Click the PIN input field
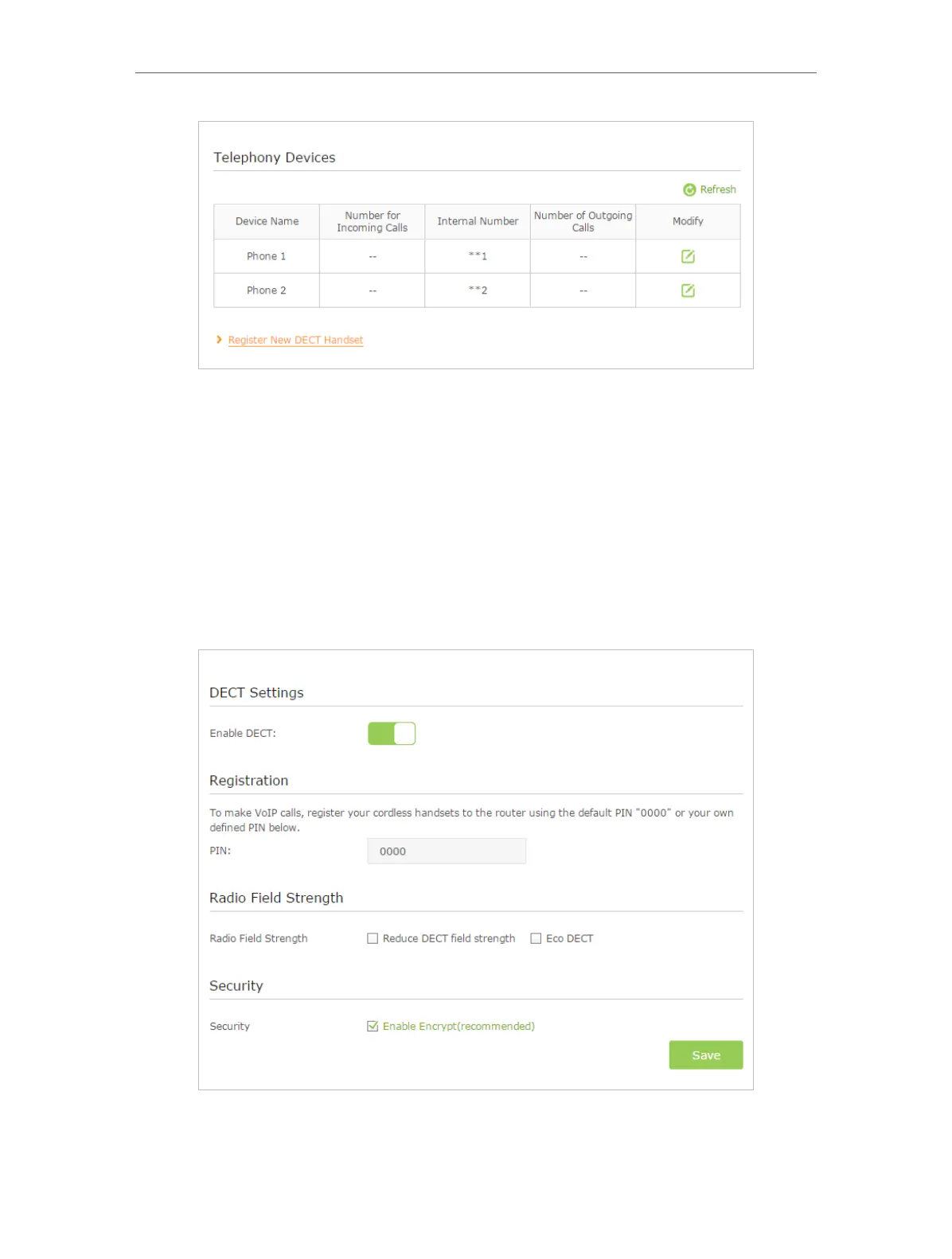The width and height of the screenshot is (952, 1259). pyautogui.click(x=447, y=851)
